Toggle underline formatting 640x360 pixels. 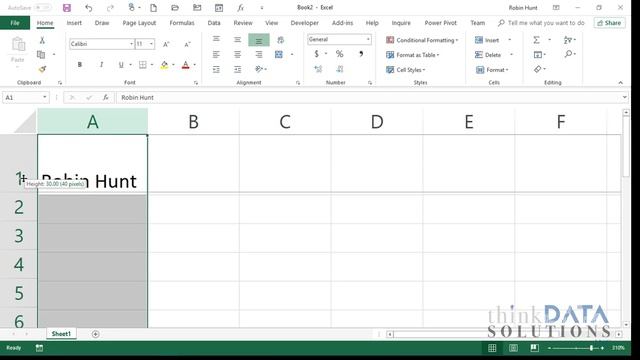click(121, 64)
